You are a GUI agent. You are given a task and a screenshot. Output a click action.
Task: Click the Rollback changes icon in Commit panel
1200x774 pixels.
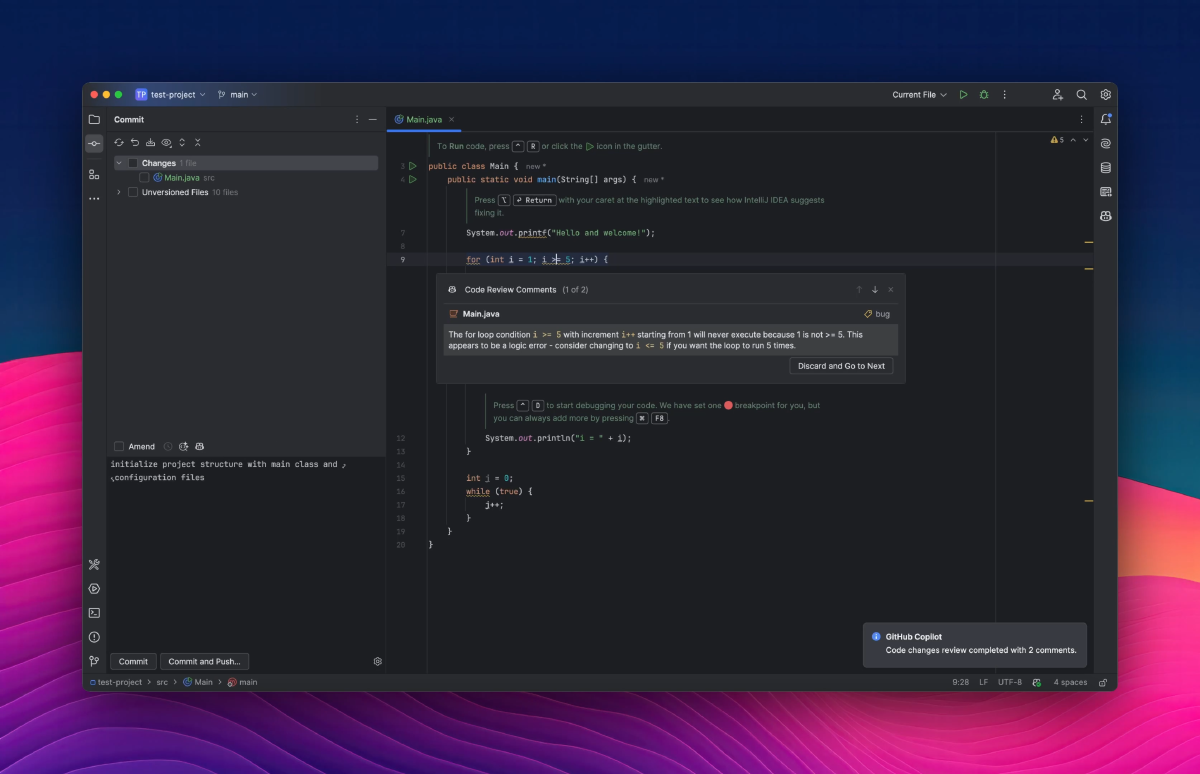click(x=135, y=143)
